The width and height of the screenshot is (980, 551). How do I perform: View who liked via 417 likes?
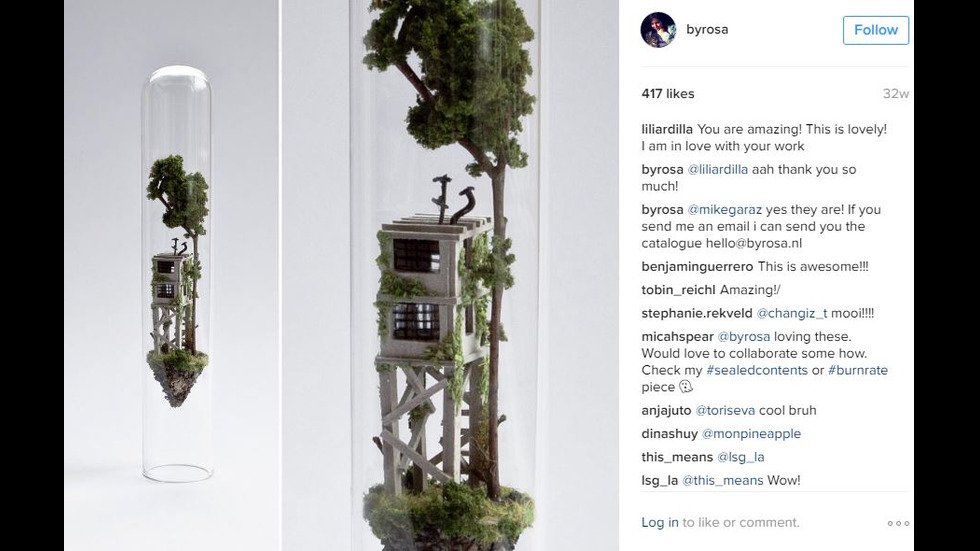coord(668,94)
